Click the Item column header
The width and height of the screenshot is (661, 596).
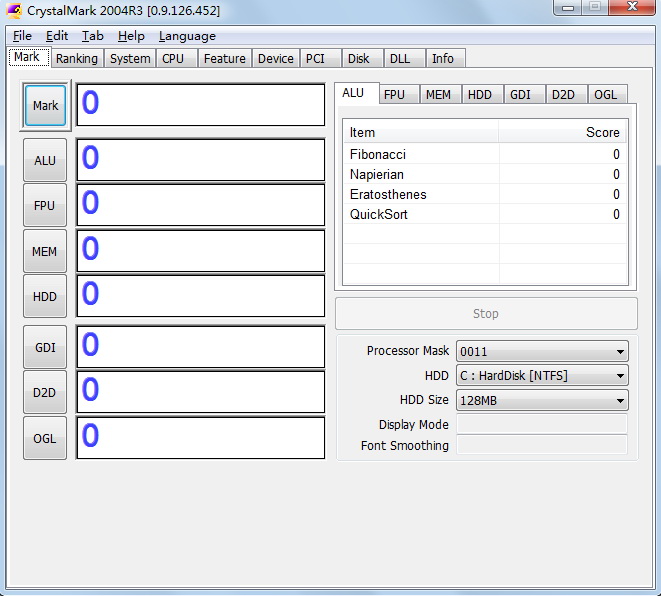(421, 132)
